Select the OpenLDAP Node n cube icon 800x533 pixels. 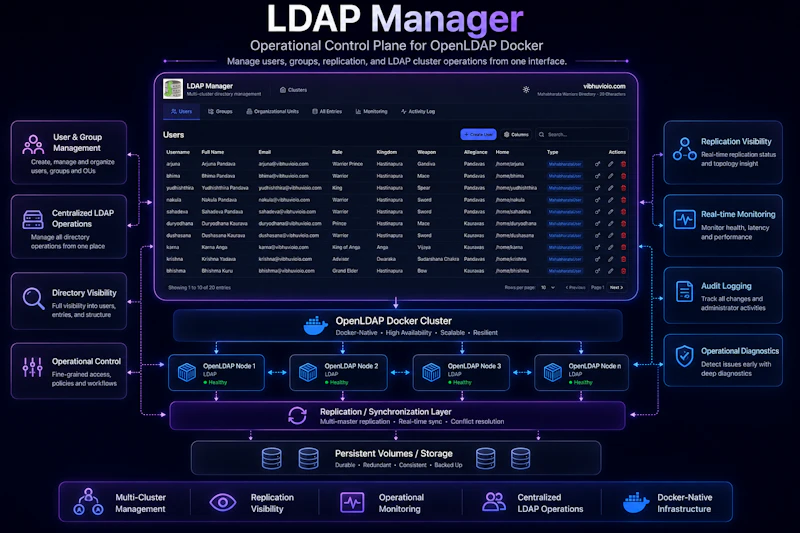click(553, 372)
